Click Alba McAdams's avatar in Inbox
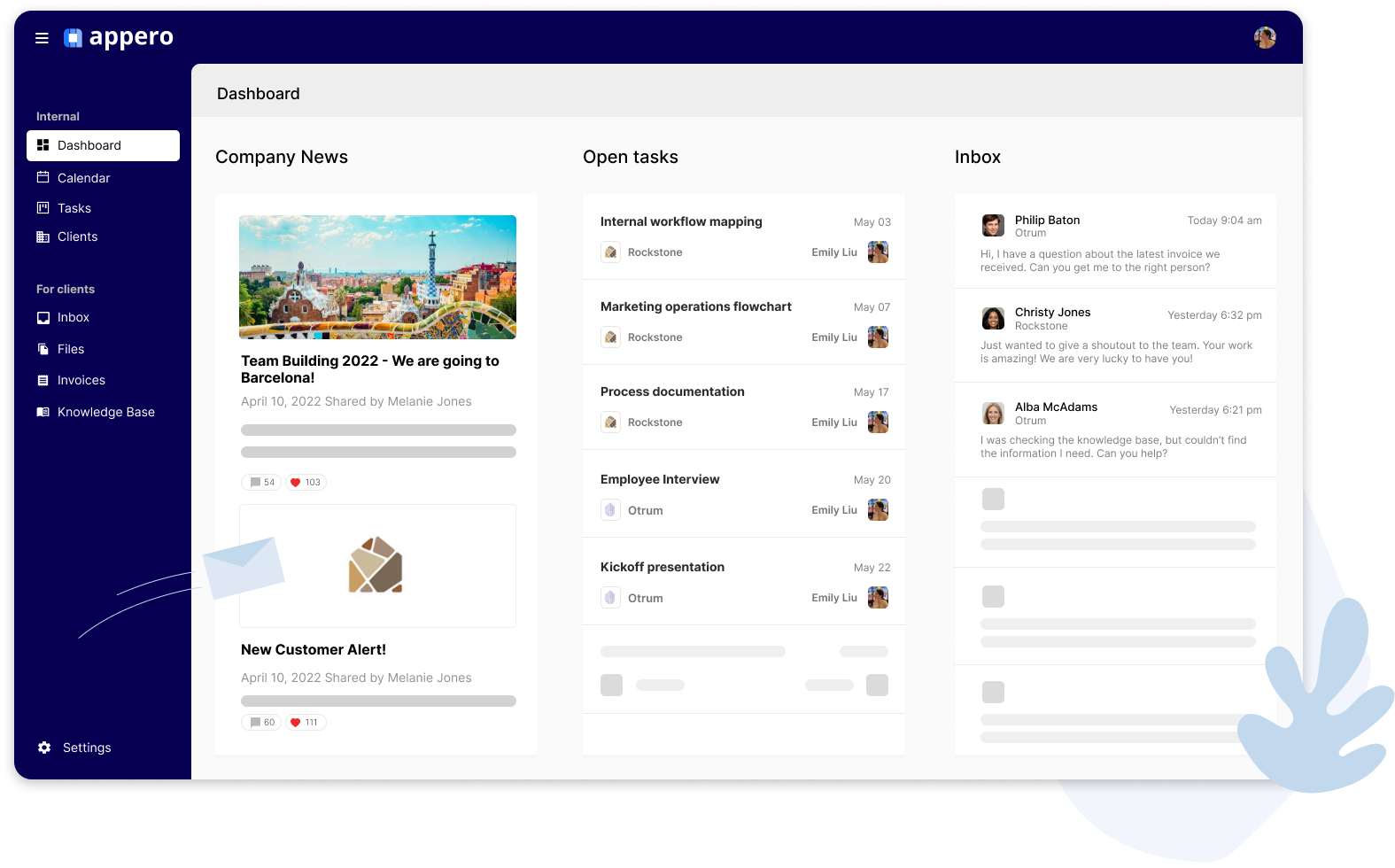The width and height of the screenshot is (1395, 868). 993,413
